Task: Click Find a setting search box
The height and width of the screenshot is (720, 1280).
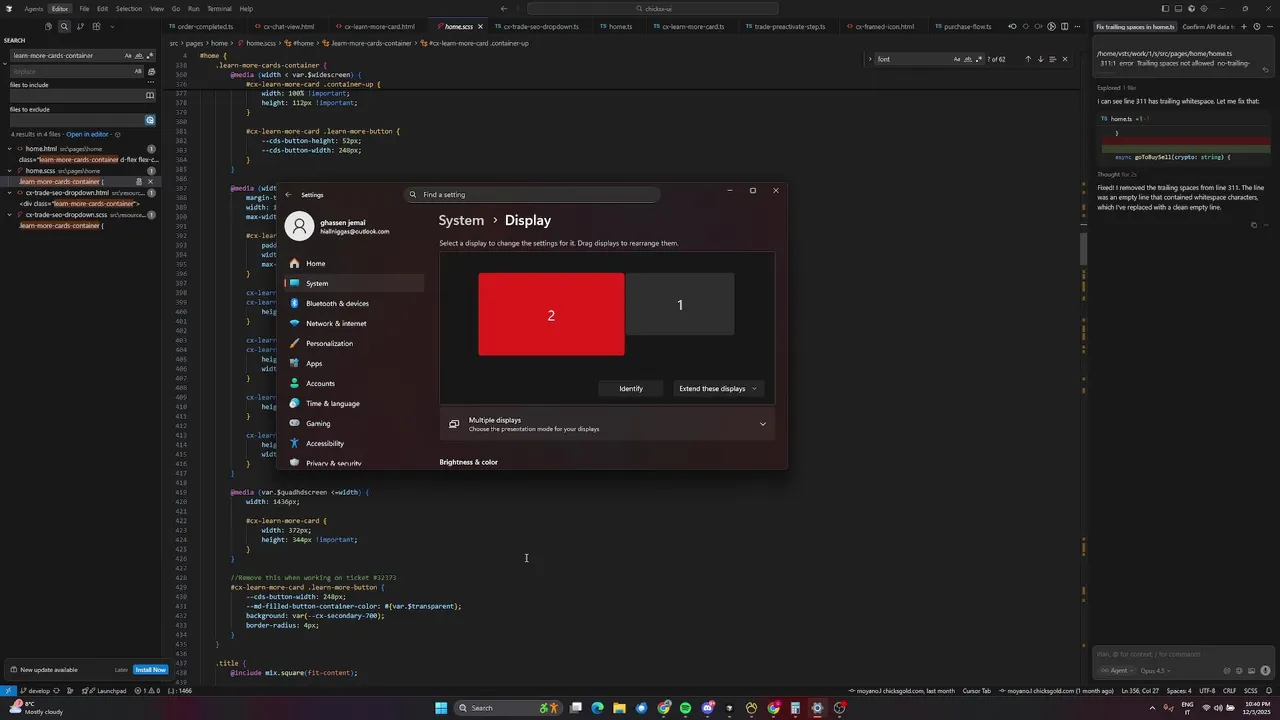Action: pos(532,195)
